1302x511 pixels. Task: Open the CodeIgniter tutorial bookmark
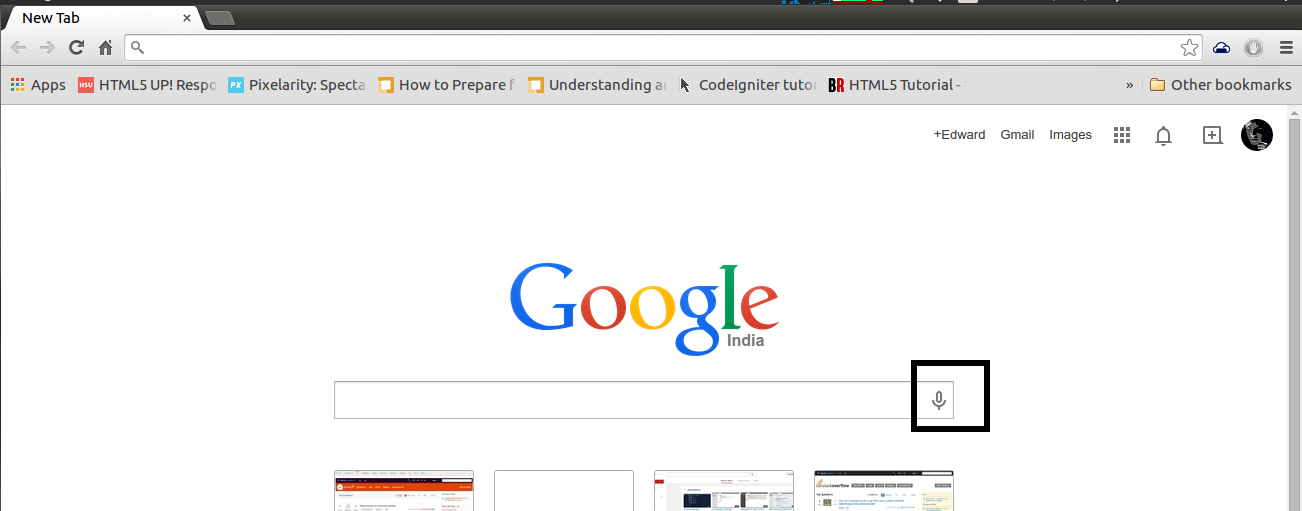(x=747, y=85)
